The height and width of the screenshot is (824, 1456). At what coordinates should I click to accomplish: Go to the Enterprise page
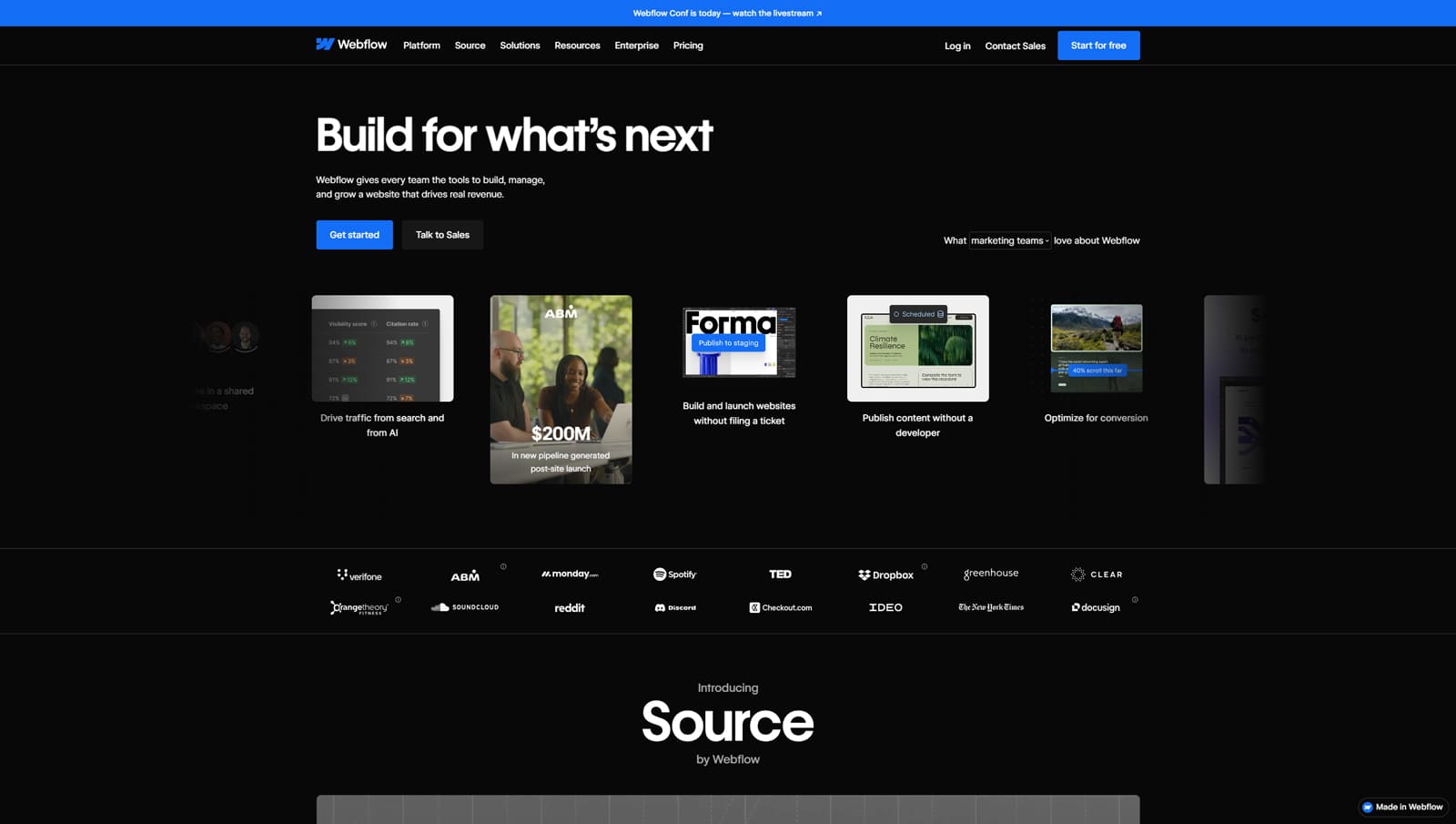[636, 46]
